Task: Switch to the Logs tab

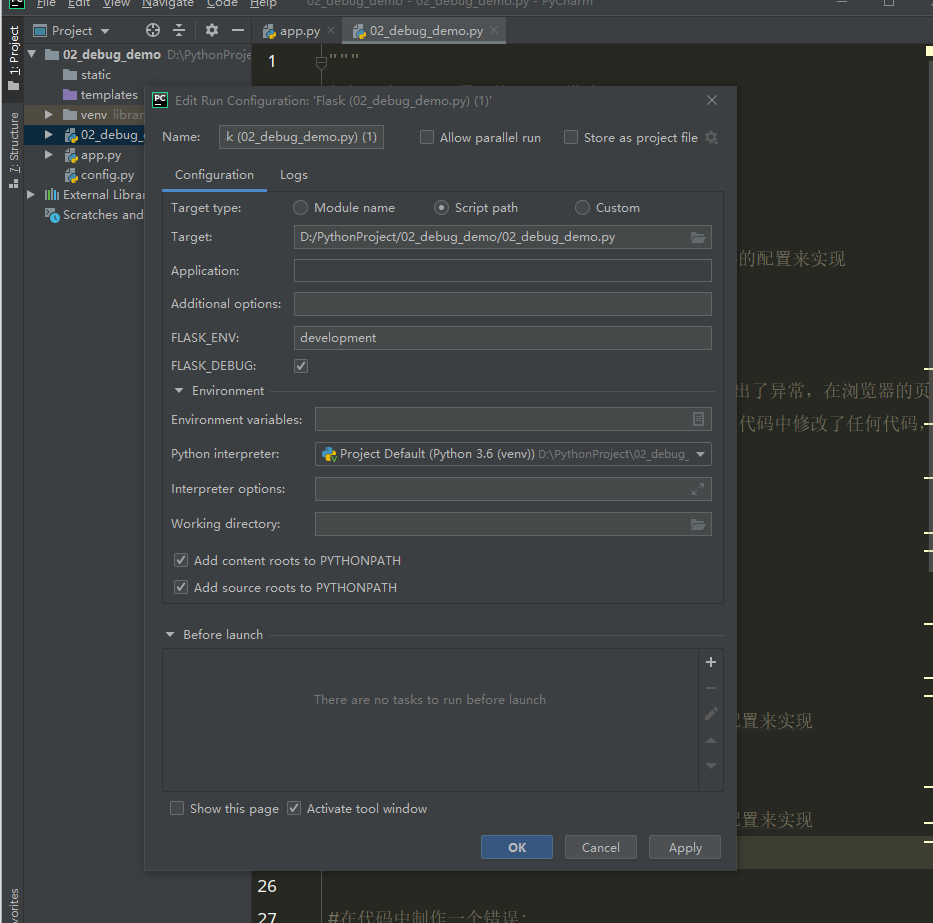Action: tap(294, 175)
